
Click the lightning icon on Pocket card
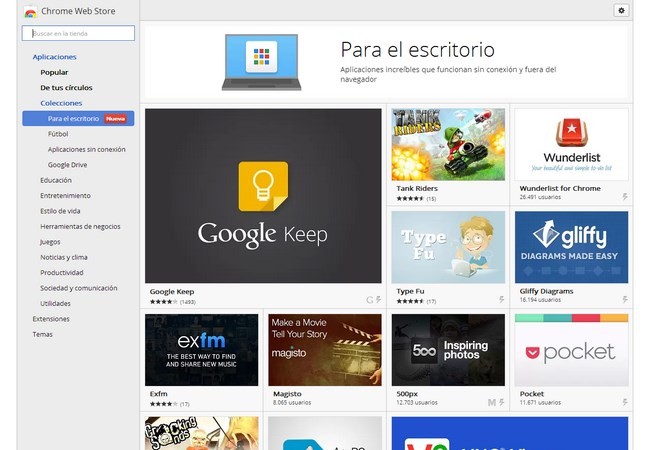(x=625, y=402)
